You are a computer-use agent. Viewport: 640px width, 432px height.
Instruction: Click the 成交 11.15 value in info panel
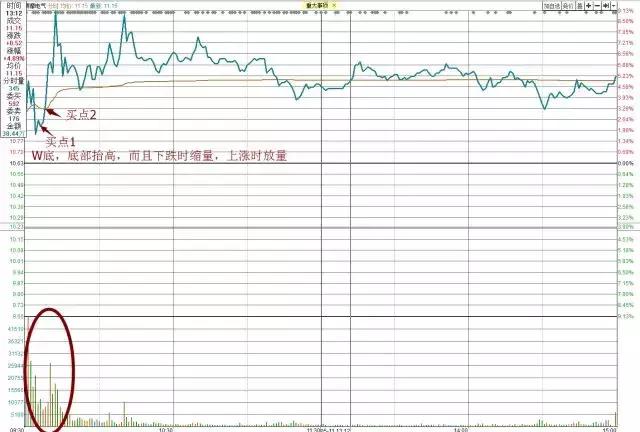click(14, 28)
